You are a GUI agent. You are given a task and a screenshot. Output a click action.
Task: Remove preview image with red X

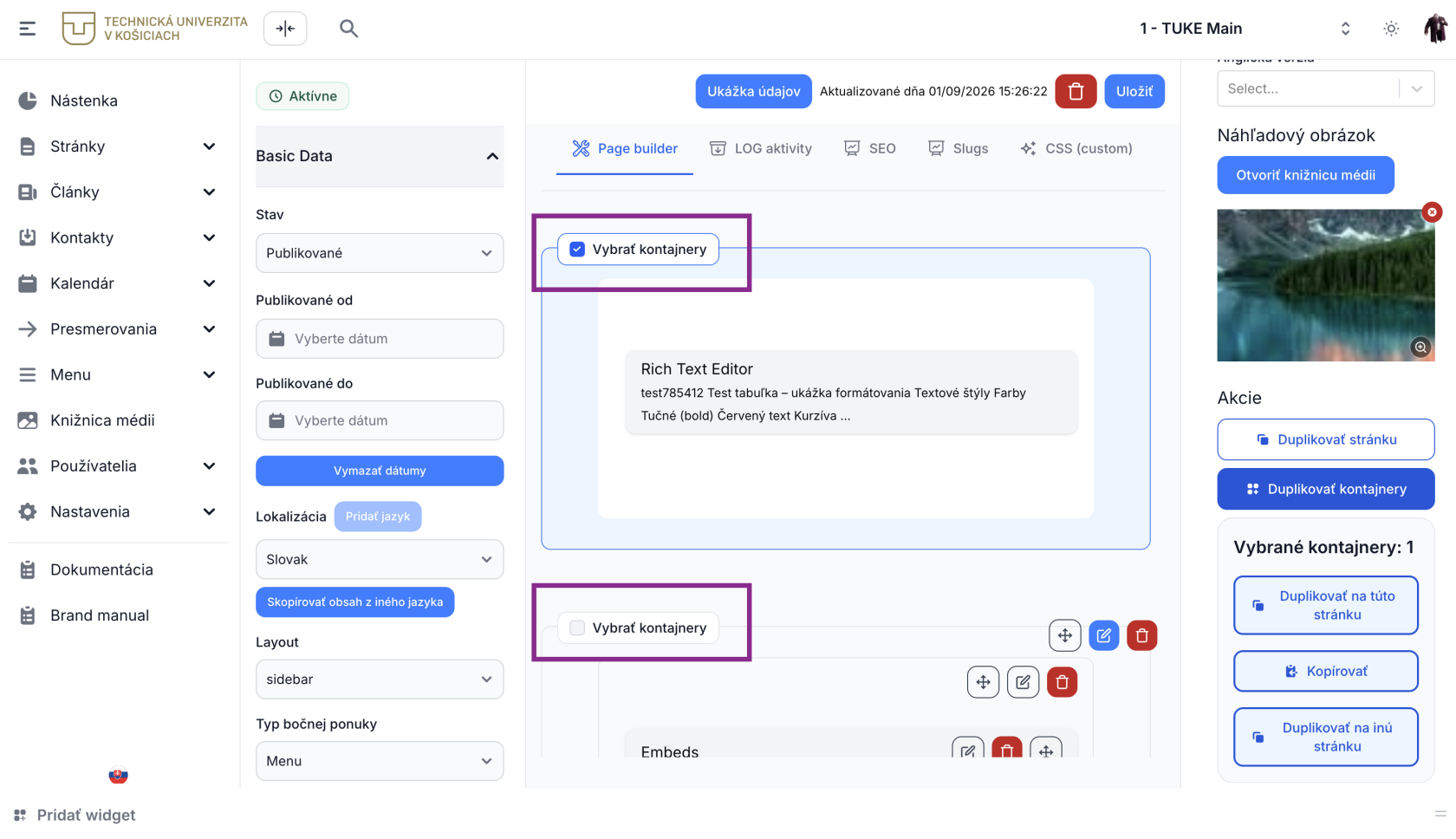click(1432, 211)
